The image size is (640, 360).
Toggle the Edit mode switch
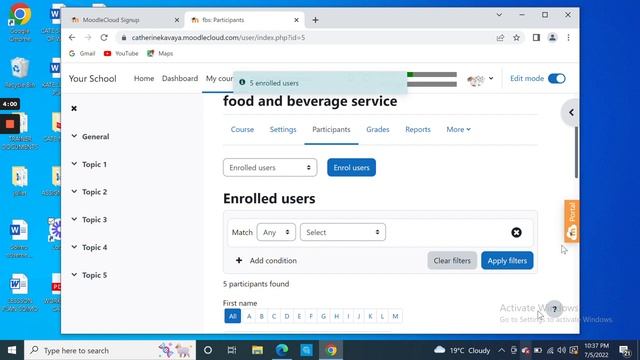tap(556, 78)
